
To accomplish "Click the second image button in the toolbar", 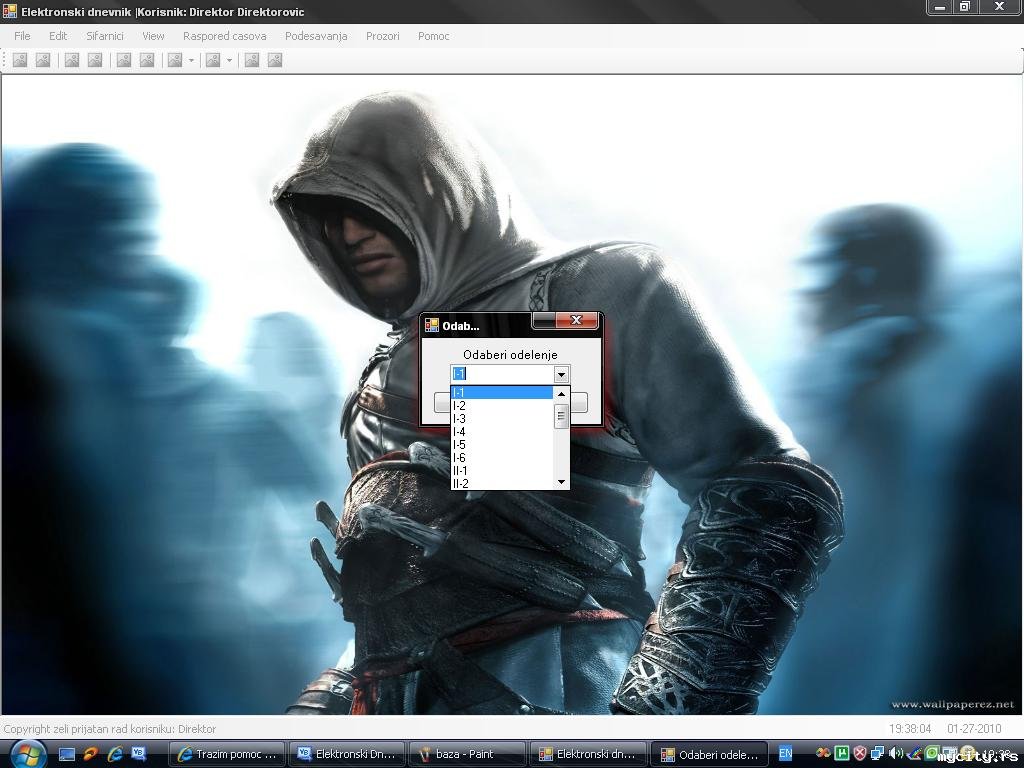I will tap(43, 60).
